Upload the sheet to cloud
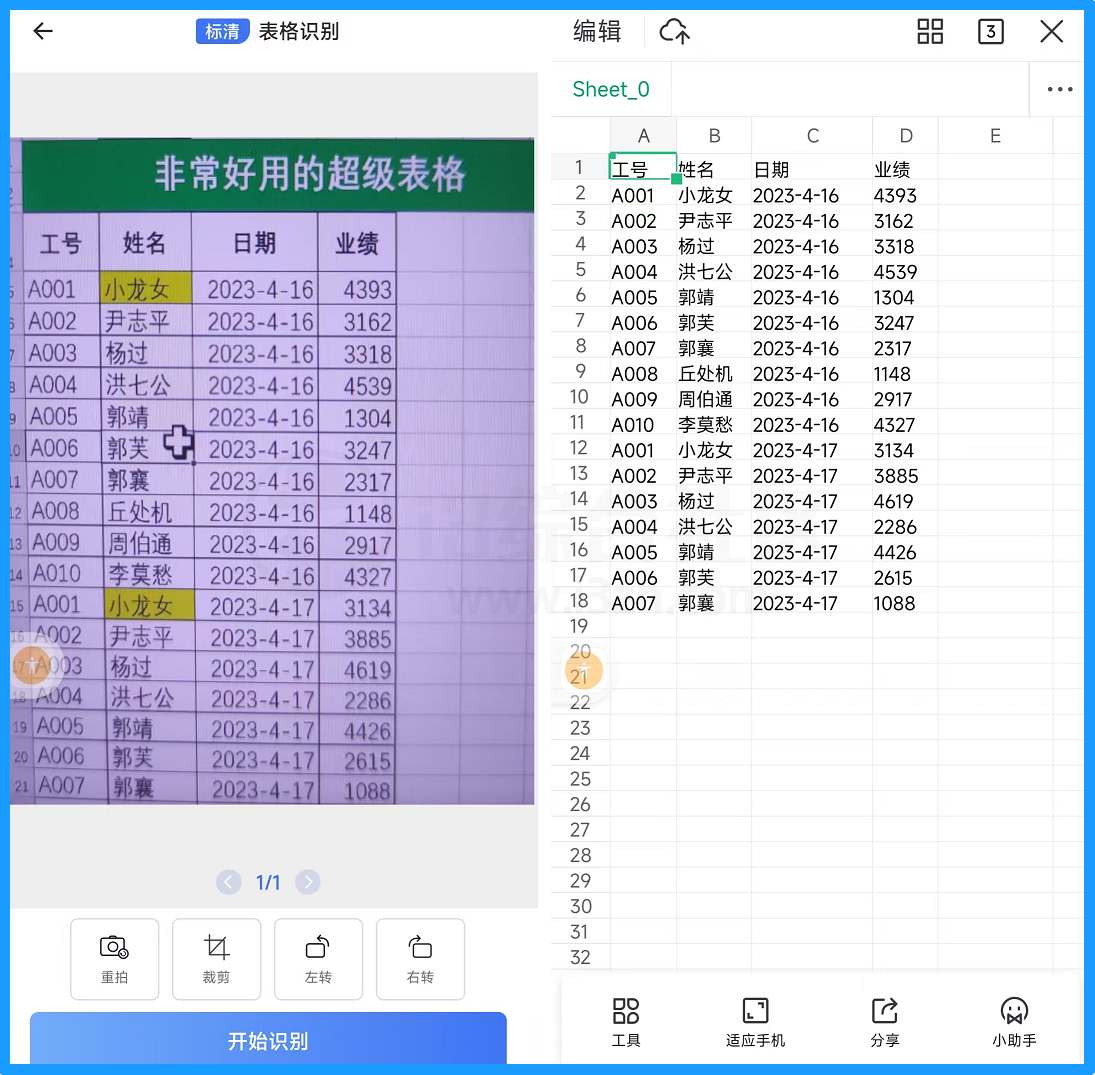The width and height of the screenshot is (1095, 1075). (674, 31)
